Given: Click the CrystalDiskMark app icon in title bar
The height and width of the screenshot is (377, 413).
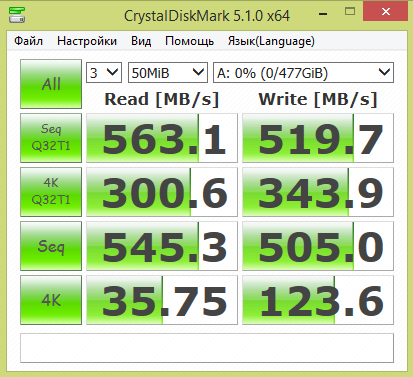Looking at the screenshot, I should (x=17, y=15).
